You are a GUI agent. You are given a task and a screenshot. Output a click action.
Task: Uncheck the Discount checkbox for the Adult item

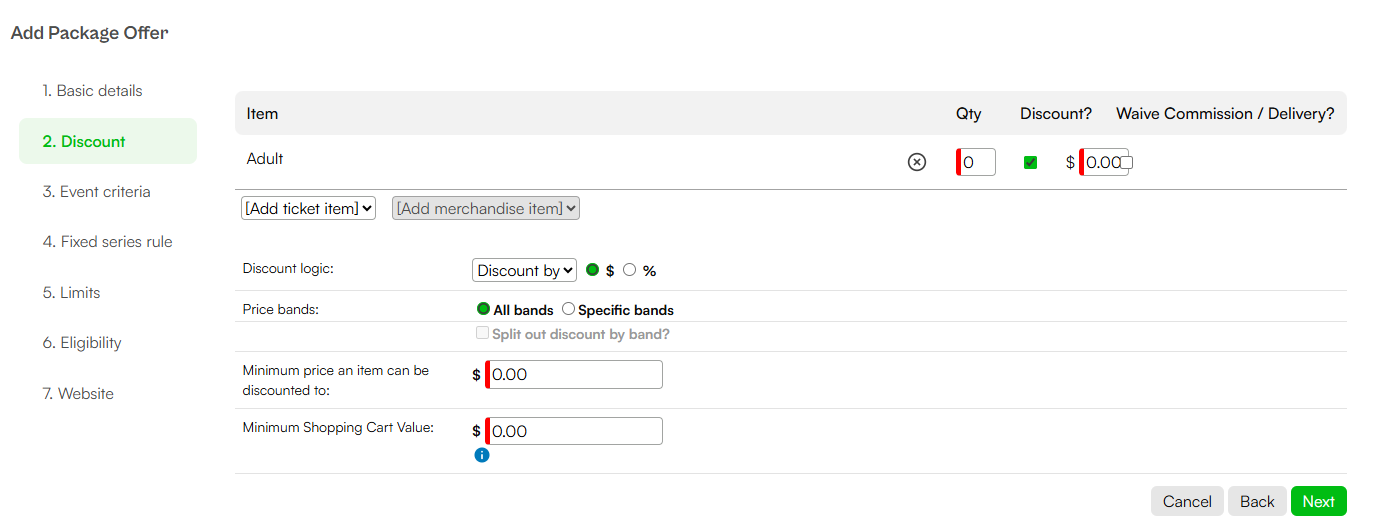1030,162
